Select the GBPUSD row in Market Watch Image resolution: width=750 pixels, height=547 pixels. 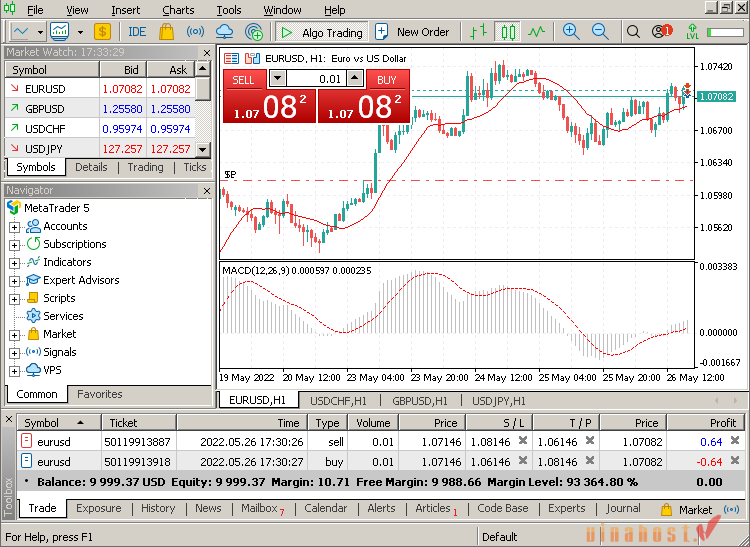[x=100, y=109]
